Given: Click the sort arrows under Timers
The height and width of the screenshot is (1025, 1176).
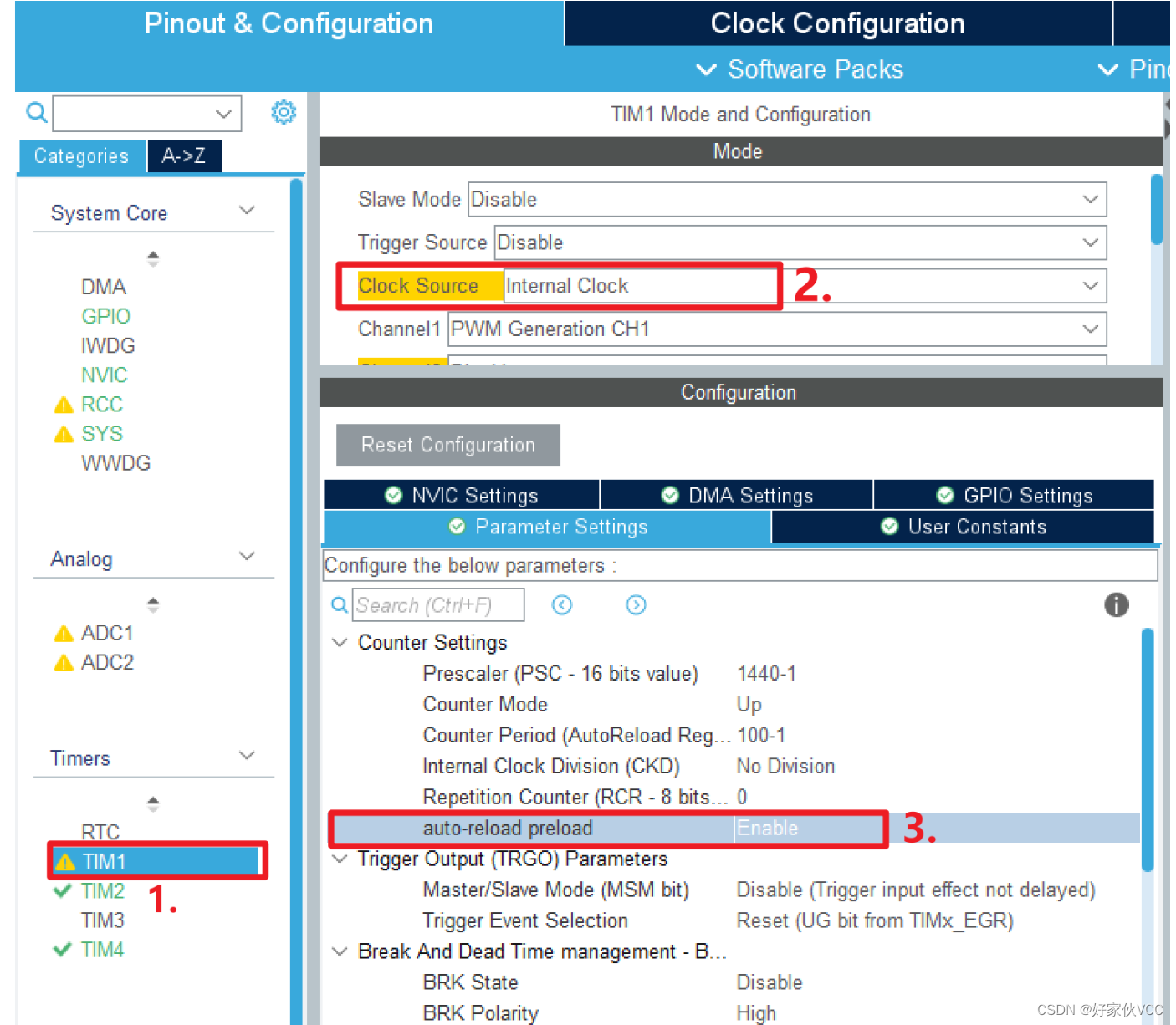Looking at the screenshot, I should (152, 804).
